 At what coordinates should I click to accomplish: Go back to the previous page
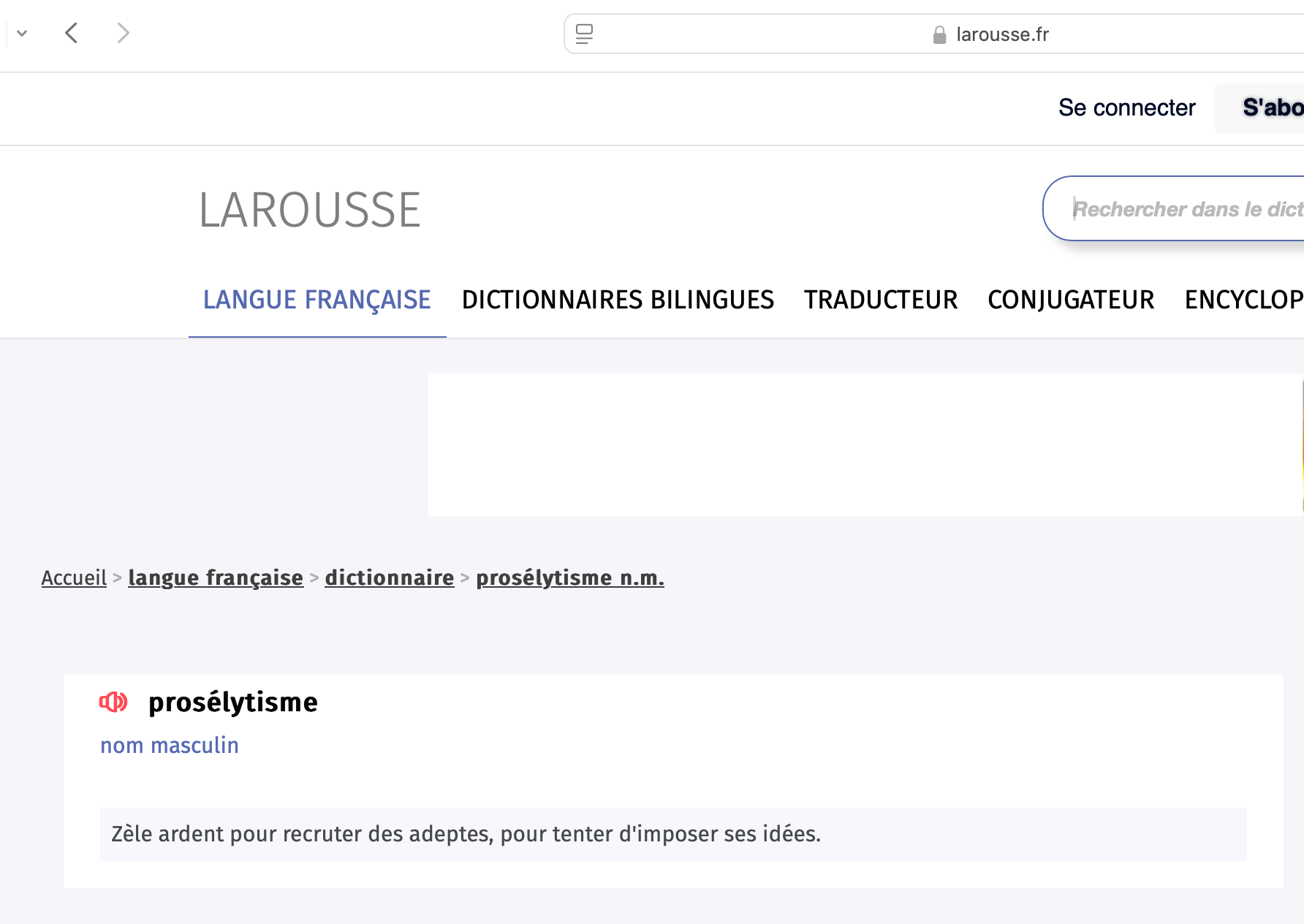[72, 33]
